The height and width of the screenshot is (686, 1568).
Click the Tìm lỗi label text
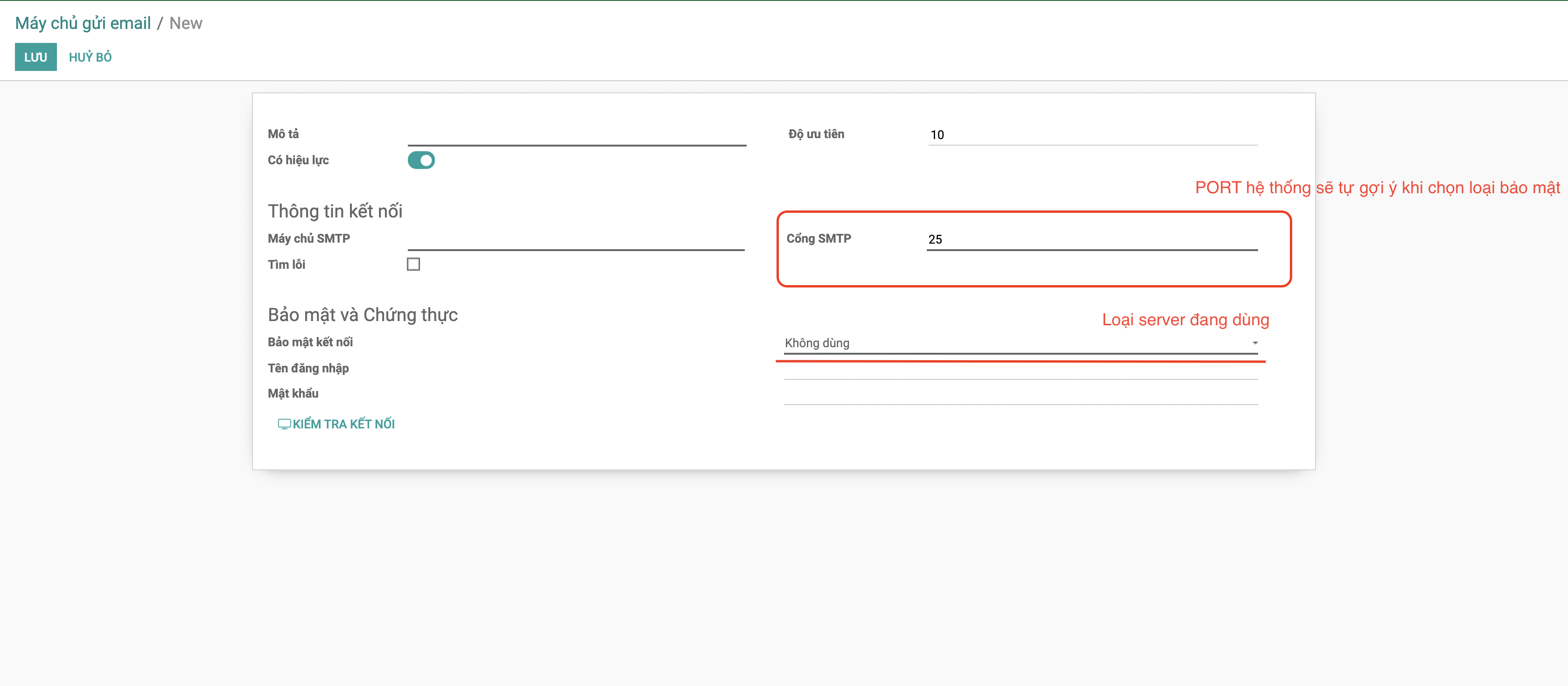pos(287,265)
